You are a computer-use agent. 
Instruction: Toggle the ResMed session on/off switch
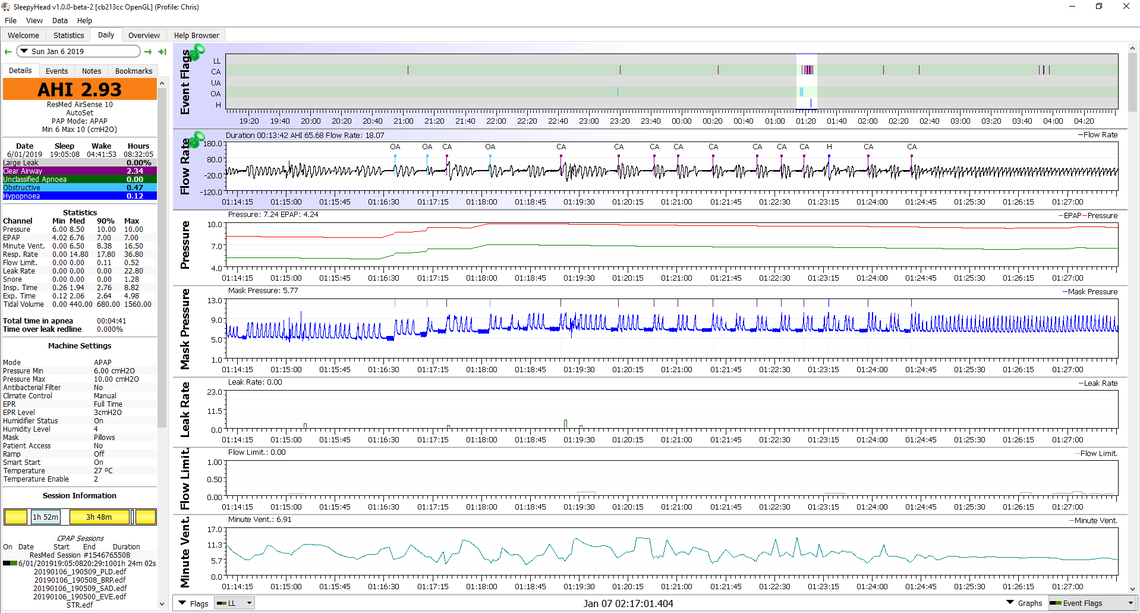point(9,563)
